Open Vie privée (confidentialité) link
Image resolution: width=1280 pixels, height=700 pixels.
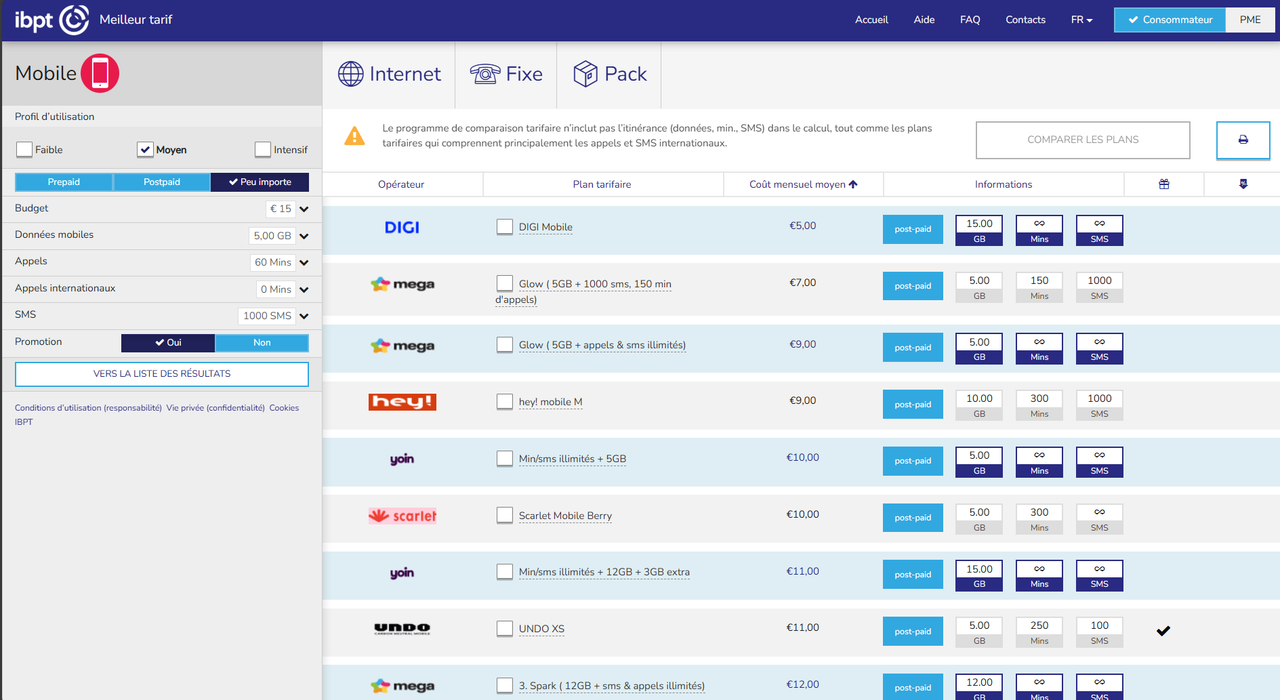tap(215, 408)
